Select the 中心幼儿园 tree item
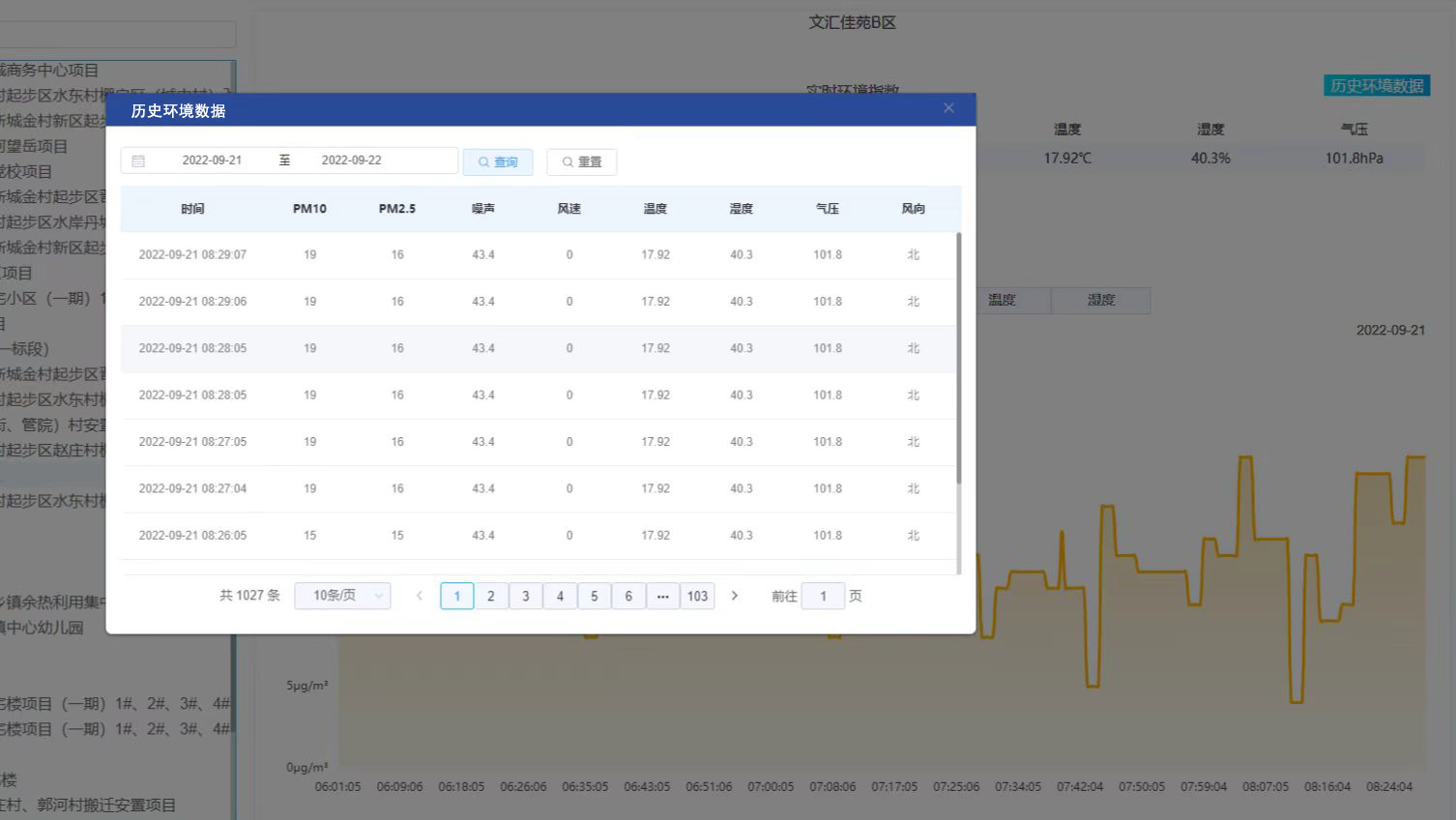Screen dimensions: 1456x820 (42, 628)
